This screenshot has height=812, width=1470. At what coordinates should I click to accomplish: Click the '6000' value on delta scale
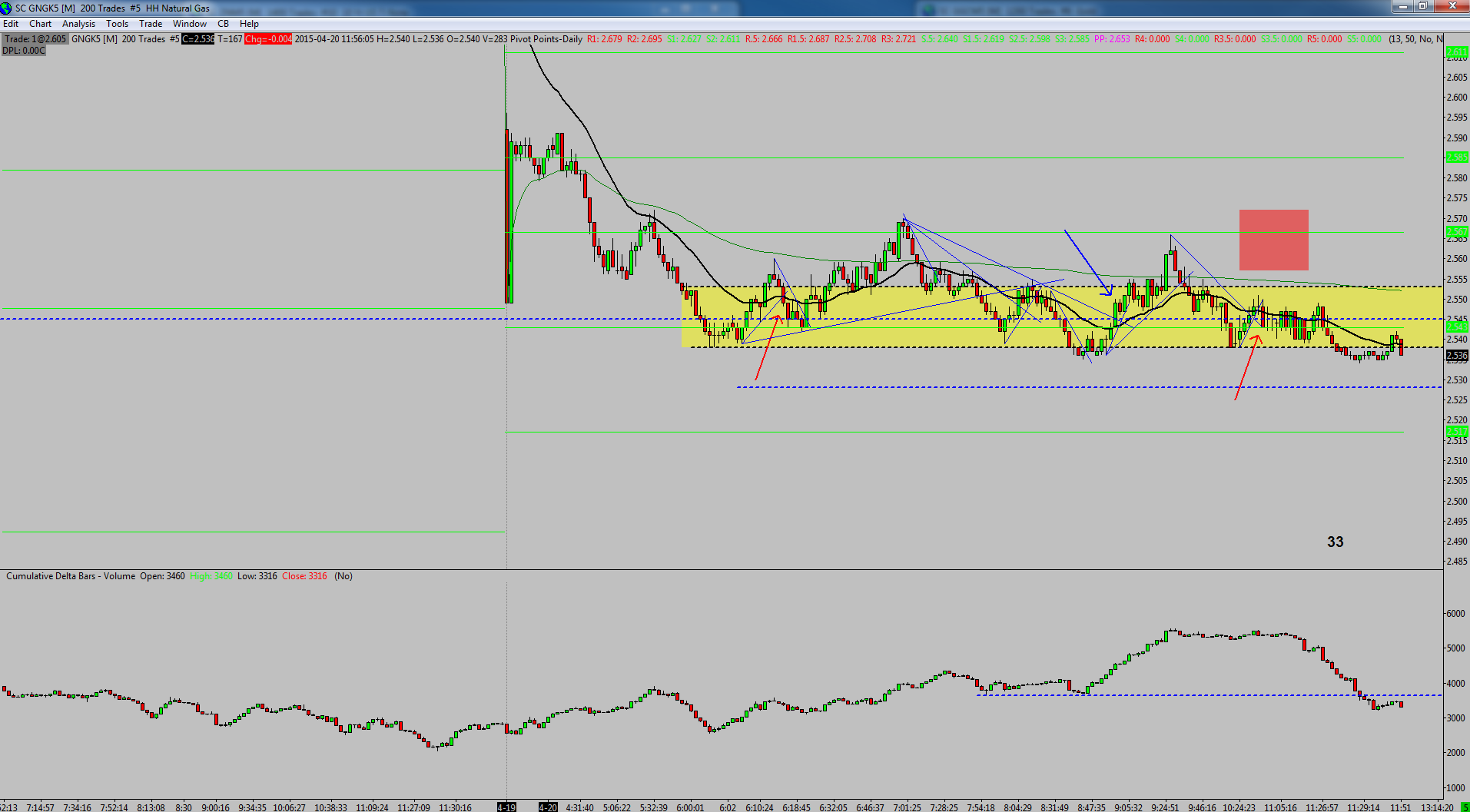tap(1455, 614)
